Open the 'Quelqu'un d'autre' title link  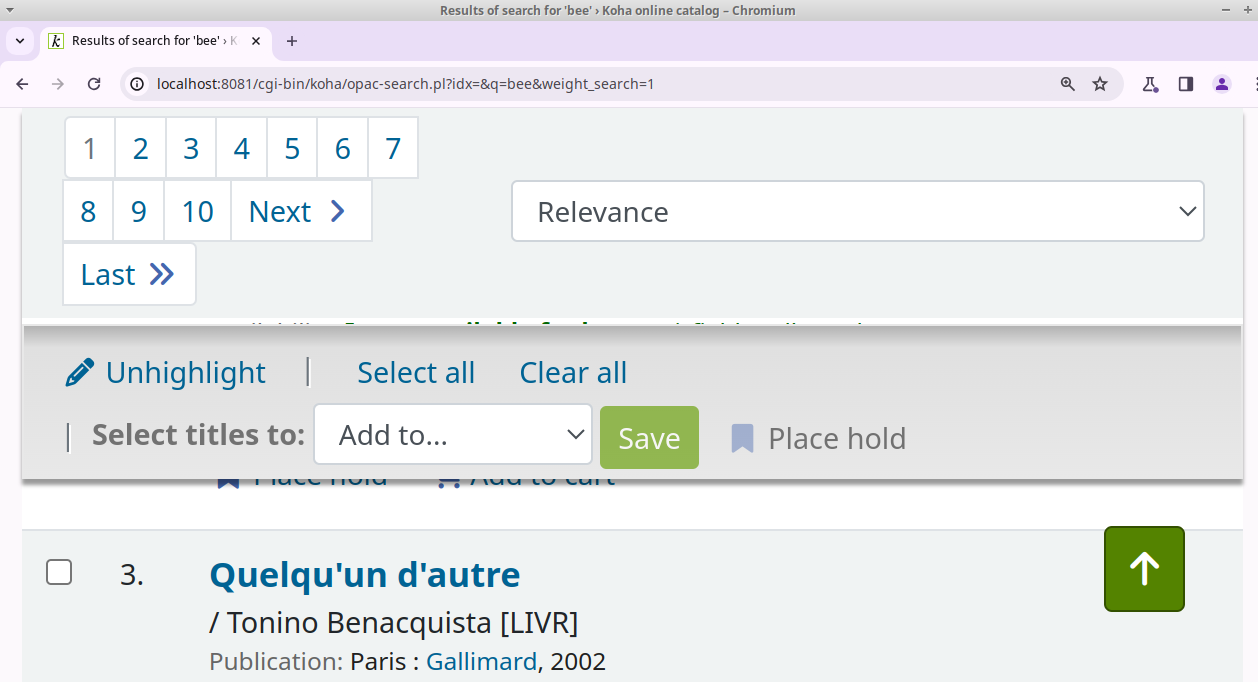[364, 575]
